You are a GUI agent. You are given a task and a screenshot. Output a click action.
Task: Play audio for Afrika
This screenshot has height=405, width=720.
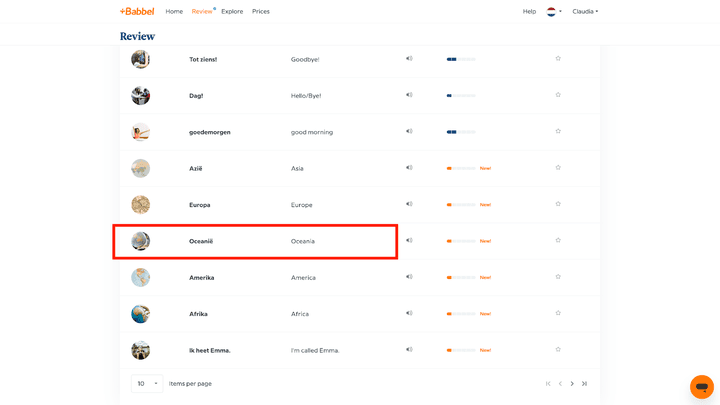(409, 314)
